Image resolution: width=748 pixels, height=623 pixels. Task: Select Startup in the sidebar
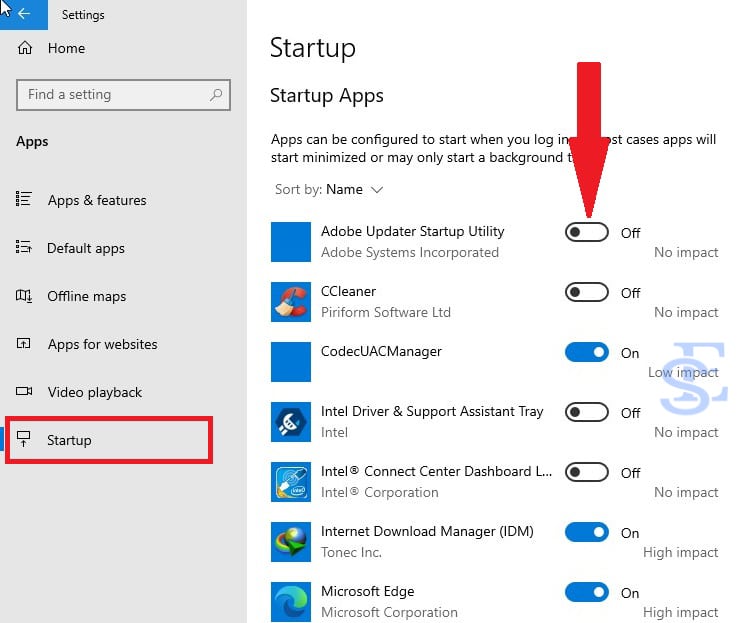click(x=69, y=440)
